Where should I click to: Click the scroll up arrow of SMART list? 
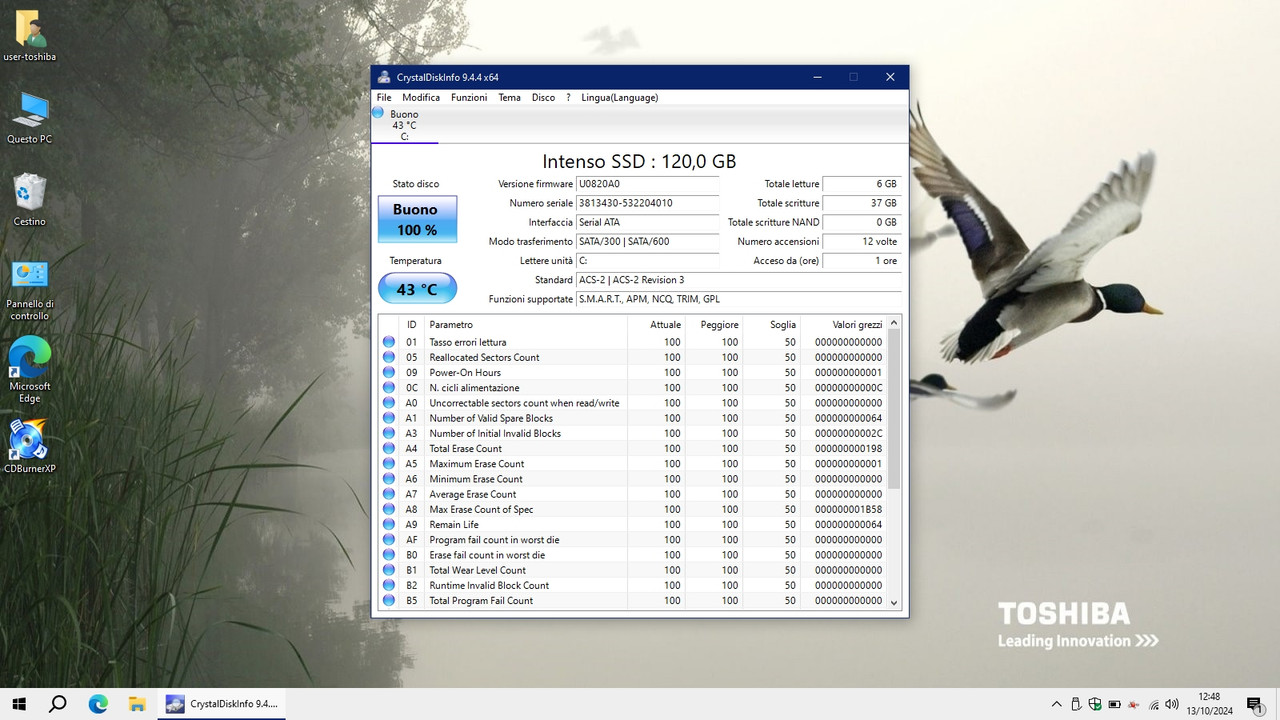pos(894,322)
